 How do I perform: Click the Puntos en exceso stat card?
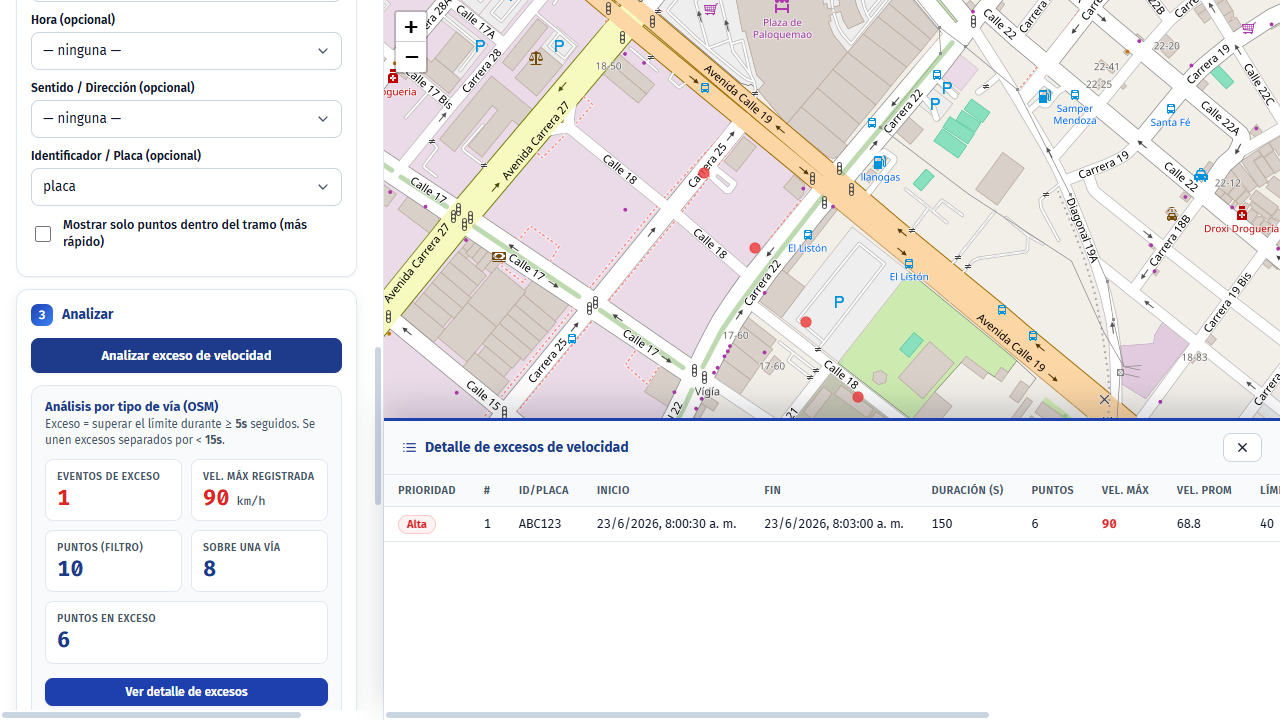(x=186, y=632)
